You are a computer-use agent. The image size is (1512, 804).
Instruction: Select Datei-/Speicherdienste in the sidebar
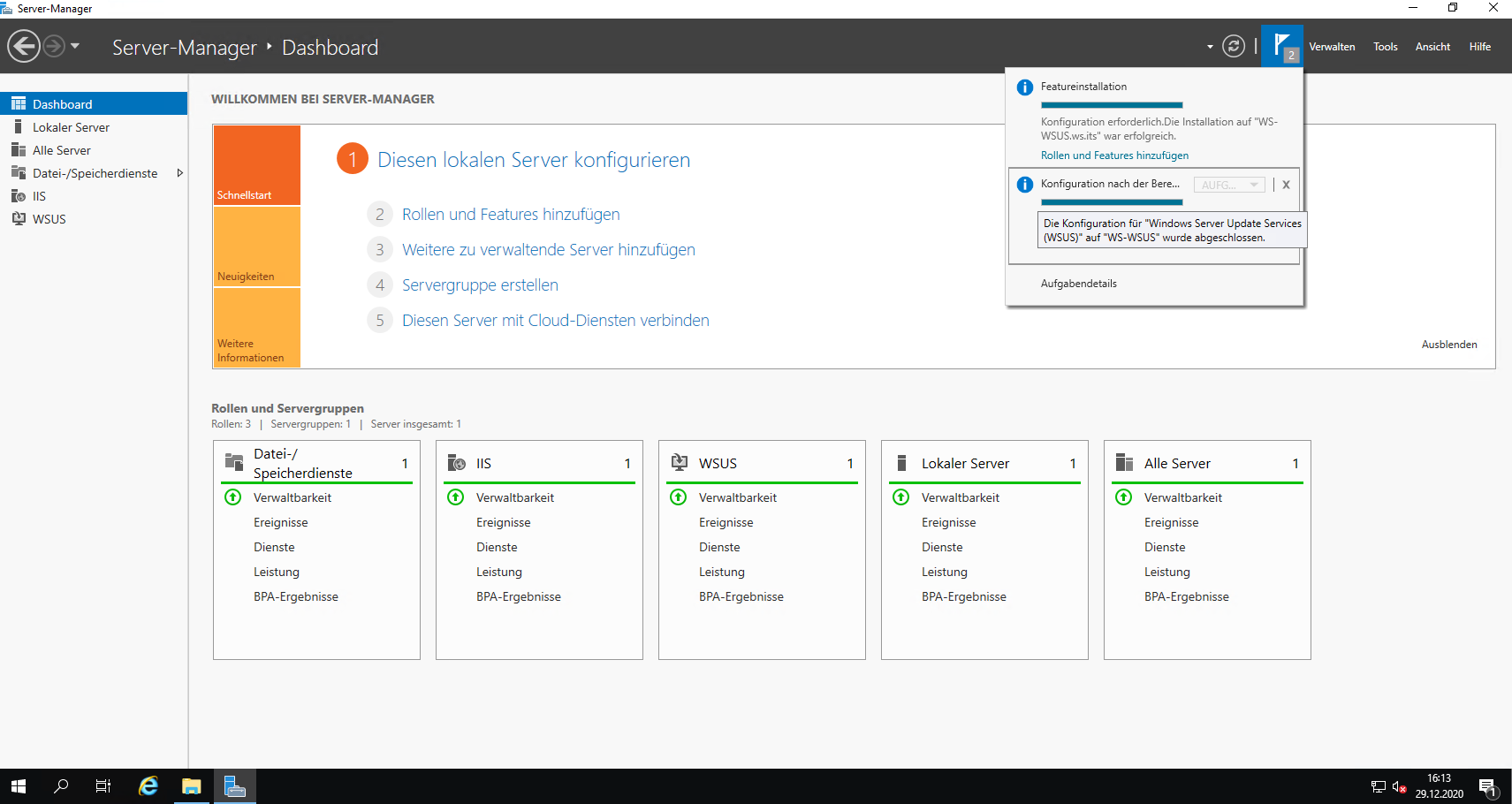94,173
